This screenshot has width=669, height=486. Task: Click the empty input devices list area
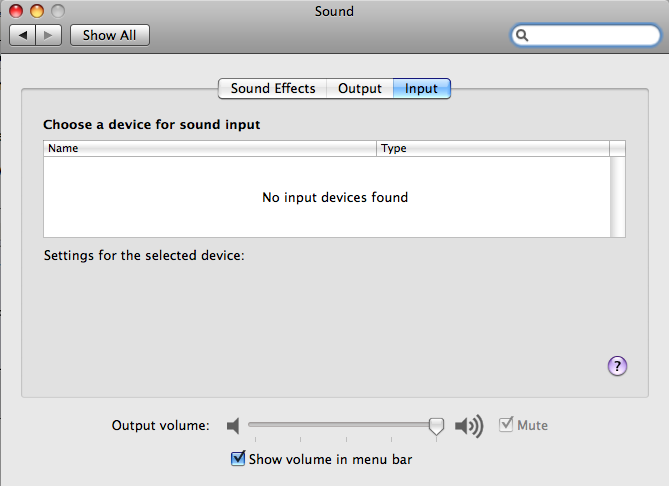point(327,197)
